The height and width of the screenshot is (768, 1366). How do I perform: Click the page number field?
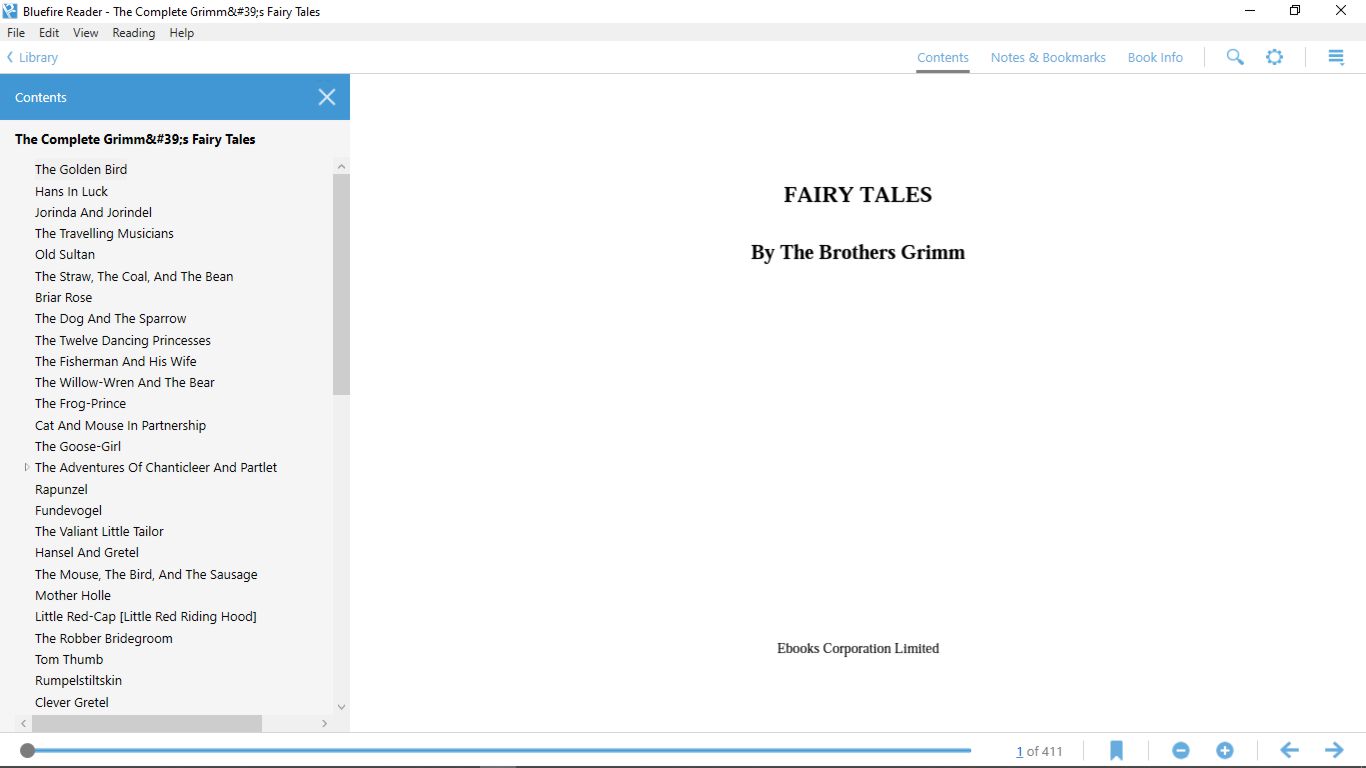pos(1020,751)
